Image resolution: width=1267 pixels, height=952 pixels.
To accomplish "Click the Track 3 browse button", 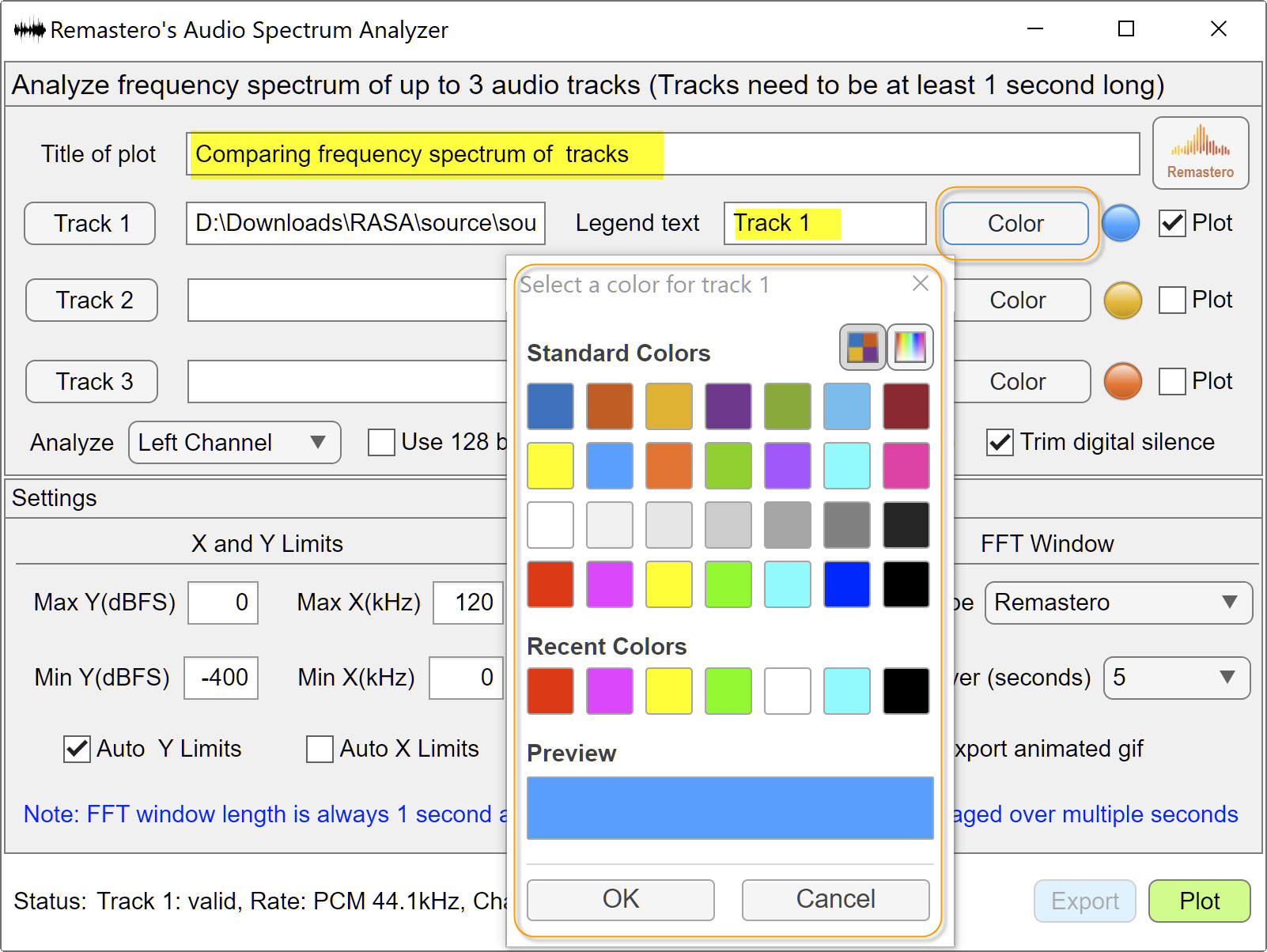I will click(92, 382).
